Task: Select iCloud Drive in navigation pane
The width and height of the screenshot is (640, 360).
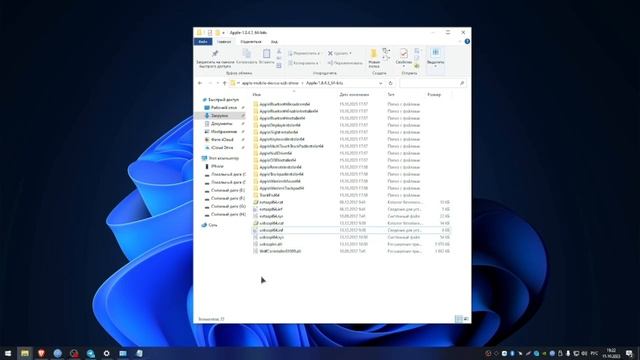Action: point(222,148)
